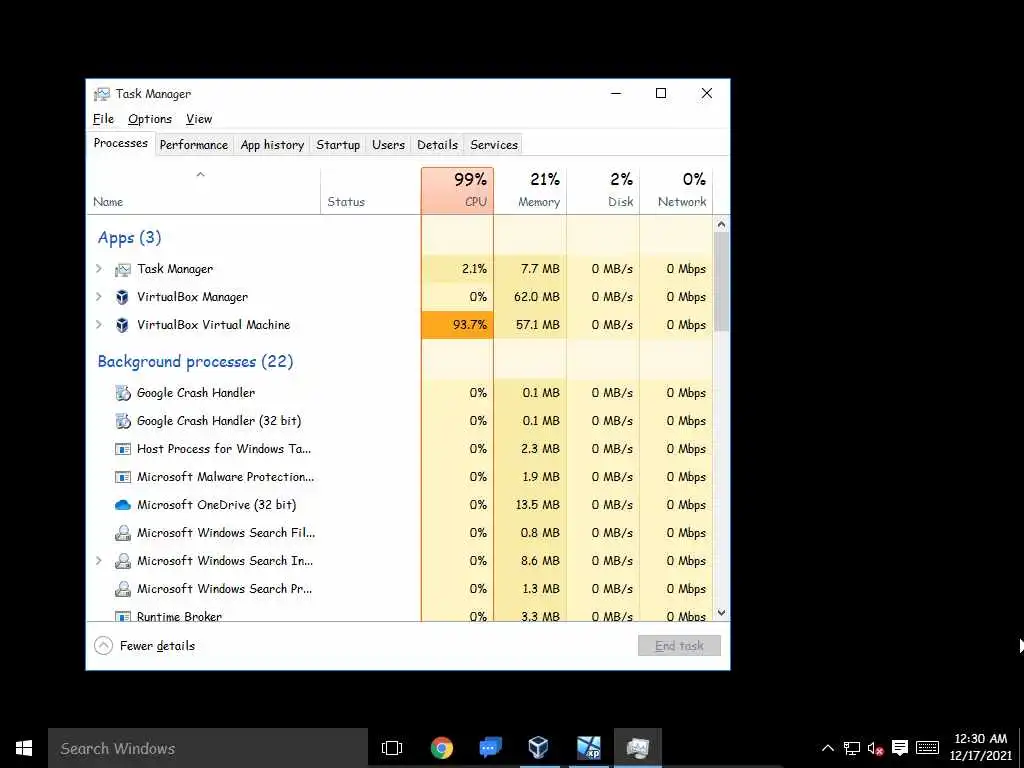The width and height of the screenshot is (1024, 768).
Task: Expand the VirtualBox Manager row
Action: pyautogui.click(x=99, y=296)
